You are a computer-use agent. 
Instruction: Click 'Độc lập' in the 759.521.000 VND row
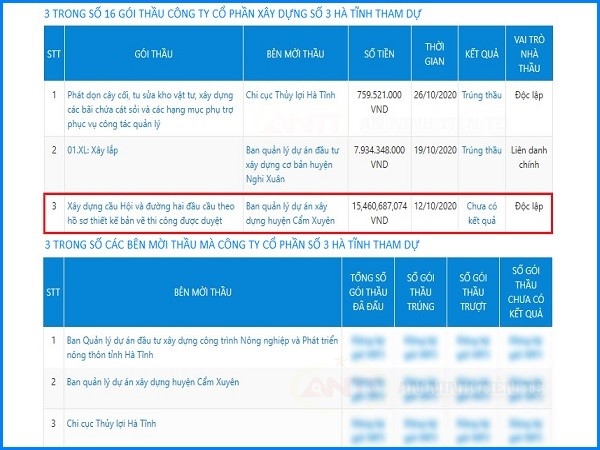[x=529, y=95]
